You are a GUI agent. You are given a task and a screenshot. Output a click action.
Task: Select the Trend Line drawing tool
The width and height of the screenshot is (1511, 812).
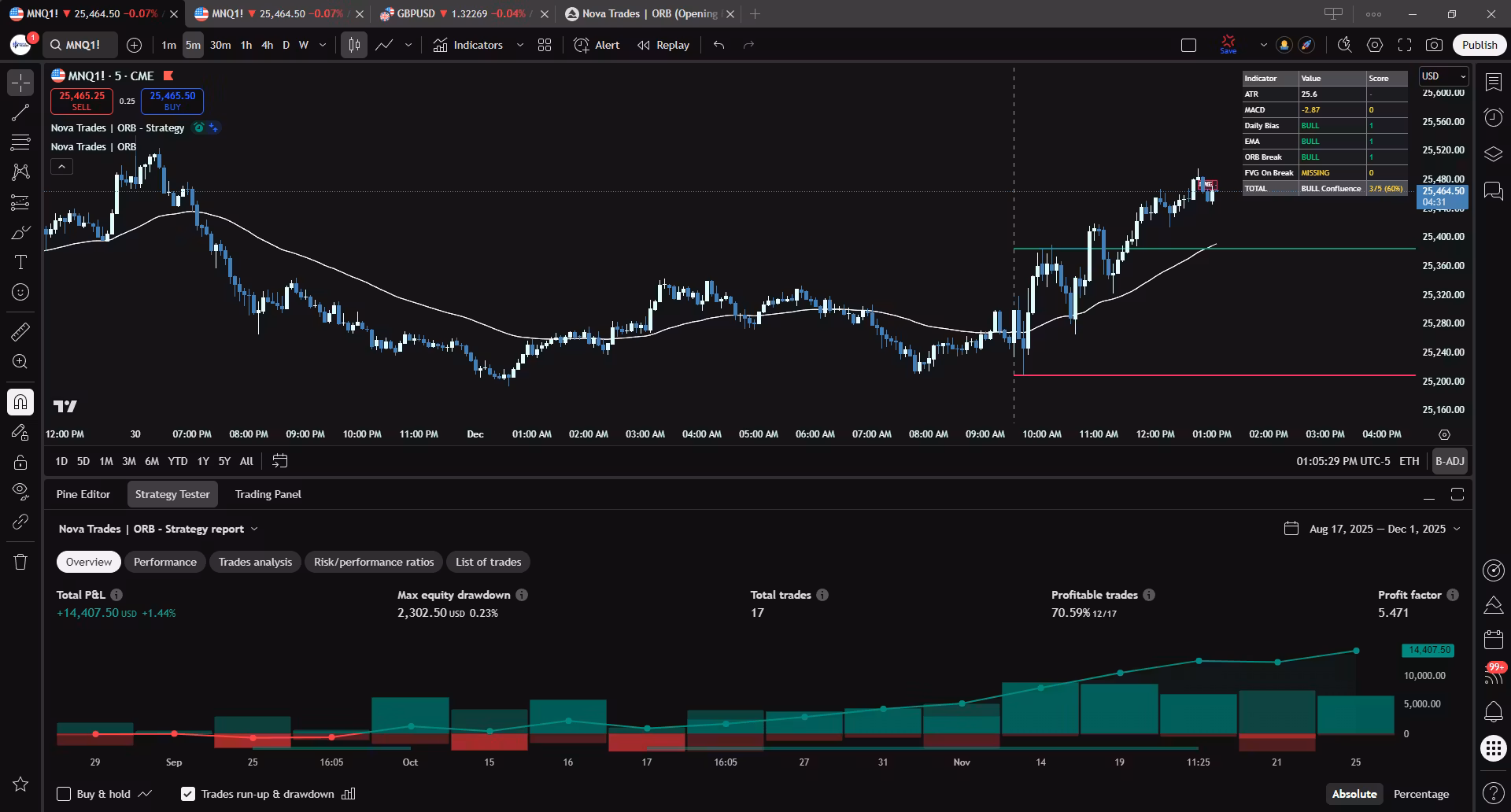(20, 113)
